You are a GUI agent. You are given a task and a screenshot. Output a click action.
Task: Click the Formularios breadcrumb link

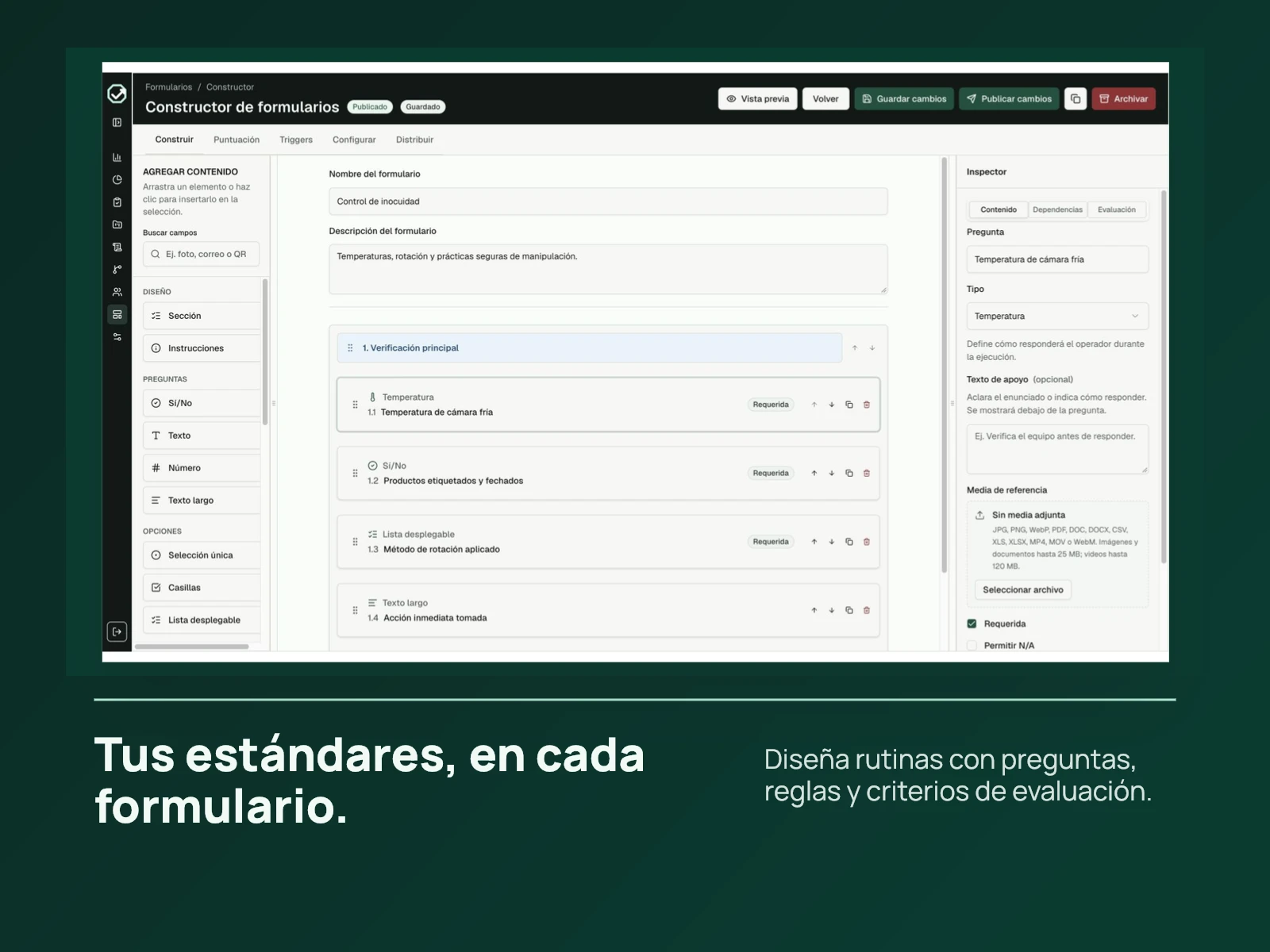(x=168, y=87)
